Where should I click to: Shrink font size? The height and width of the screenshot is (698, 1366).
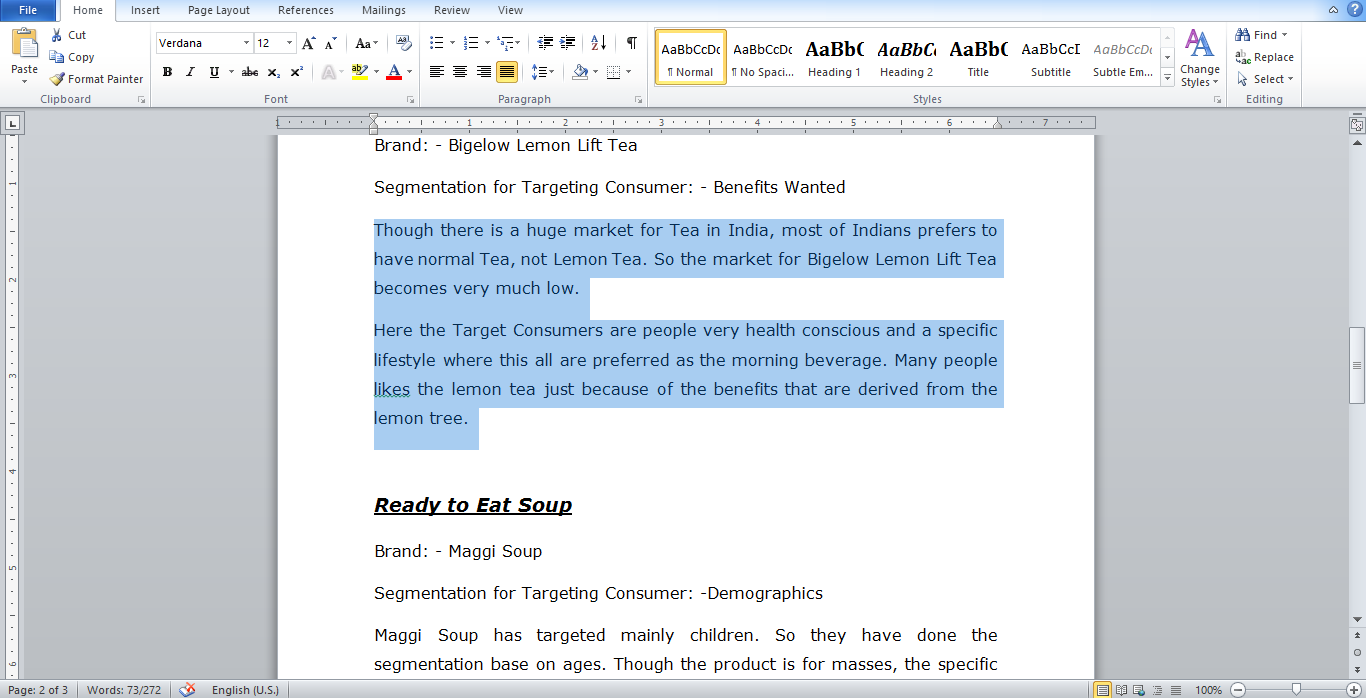pyautogui.click(x=330, y=43)
